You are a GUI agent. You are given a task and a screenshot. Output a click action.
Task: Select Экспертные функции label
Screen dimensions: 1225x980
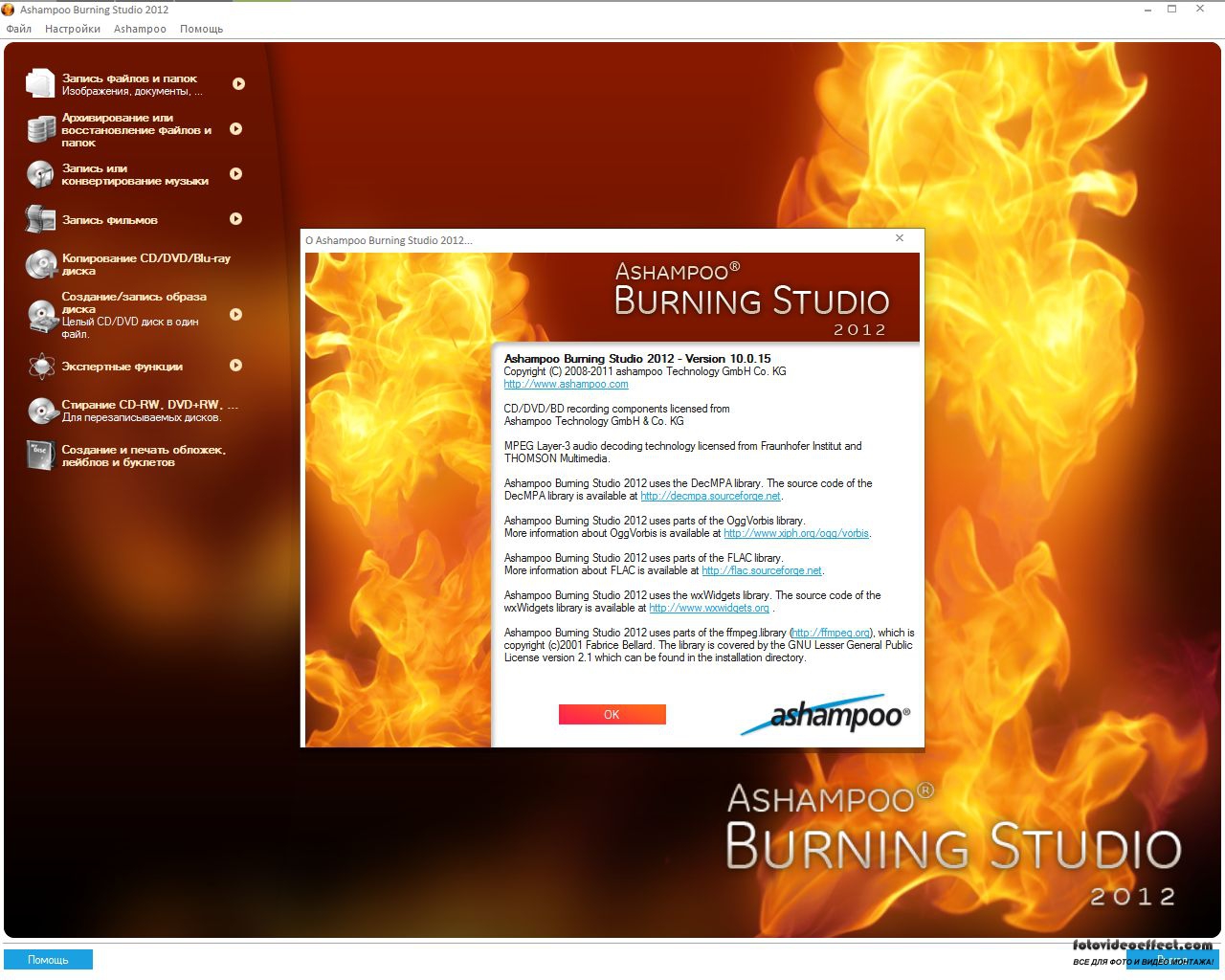pos(122,367)
